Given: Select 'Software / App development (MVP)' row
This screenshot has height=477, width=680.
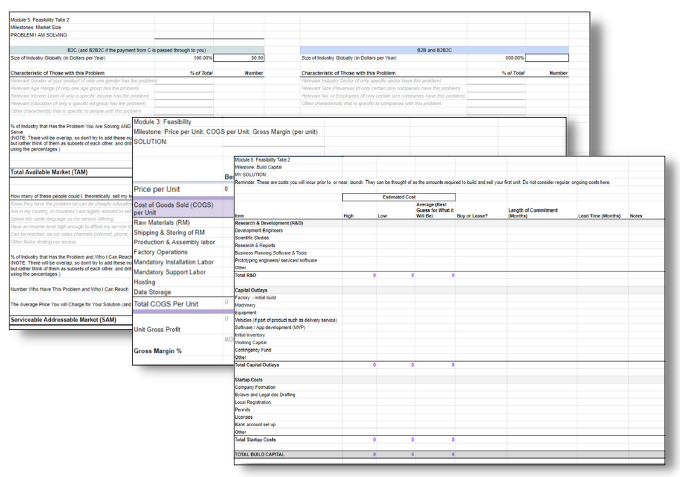Looking at the screenshot, I should pos(270,327).
